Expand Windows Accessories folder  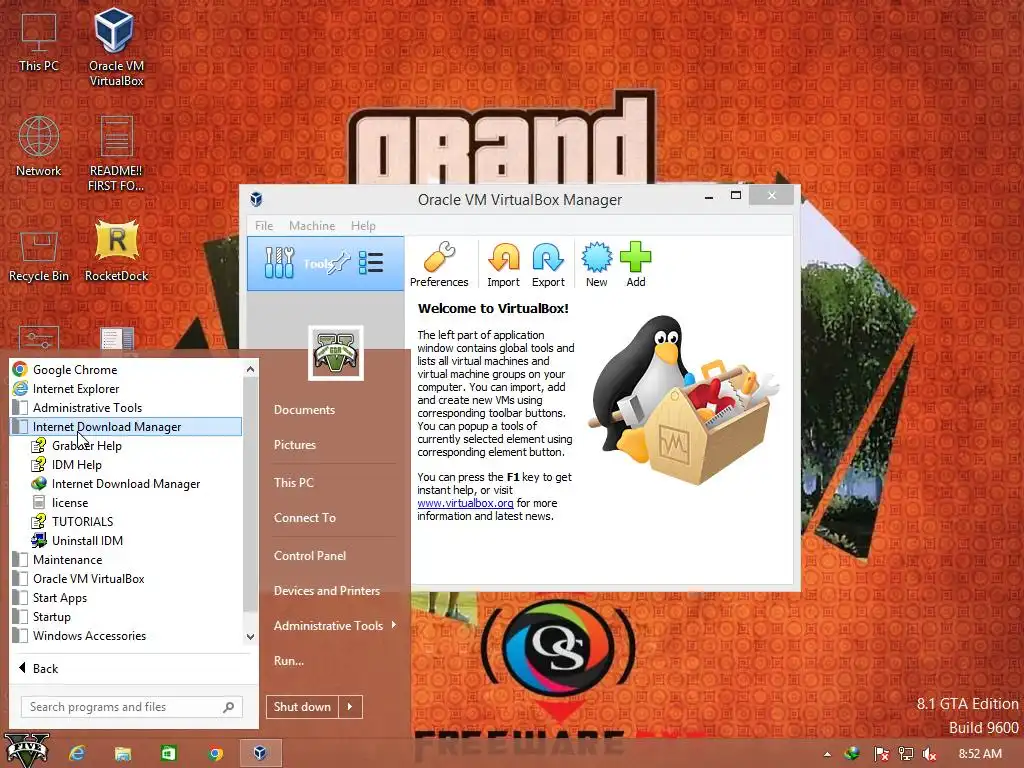(89, 635)
